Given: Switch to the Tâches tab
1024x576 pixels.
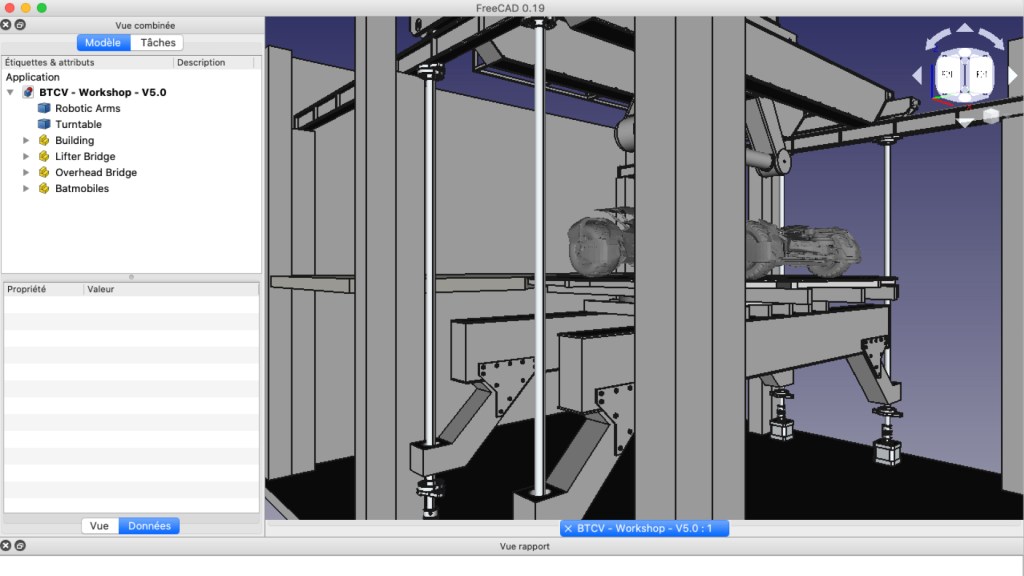Looking at the screenshot, I should point(157,42).
